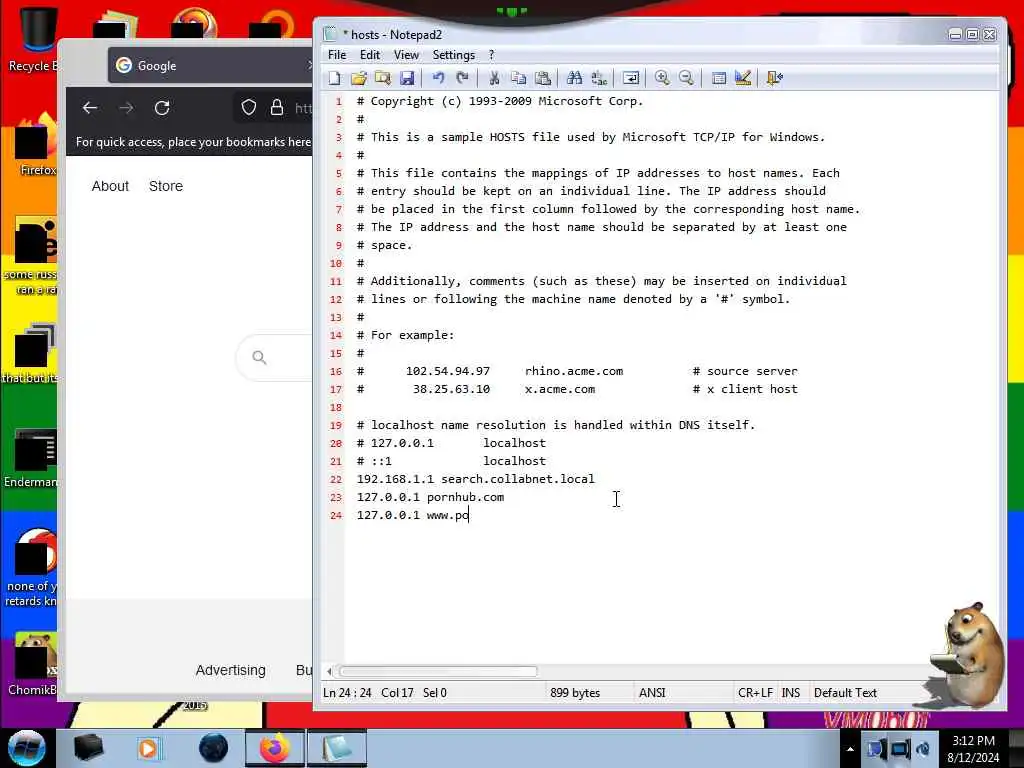1024x768 pixels.
Task: Click the 'Sel 0' status bar entry
Action: 435,693
